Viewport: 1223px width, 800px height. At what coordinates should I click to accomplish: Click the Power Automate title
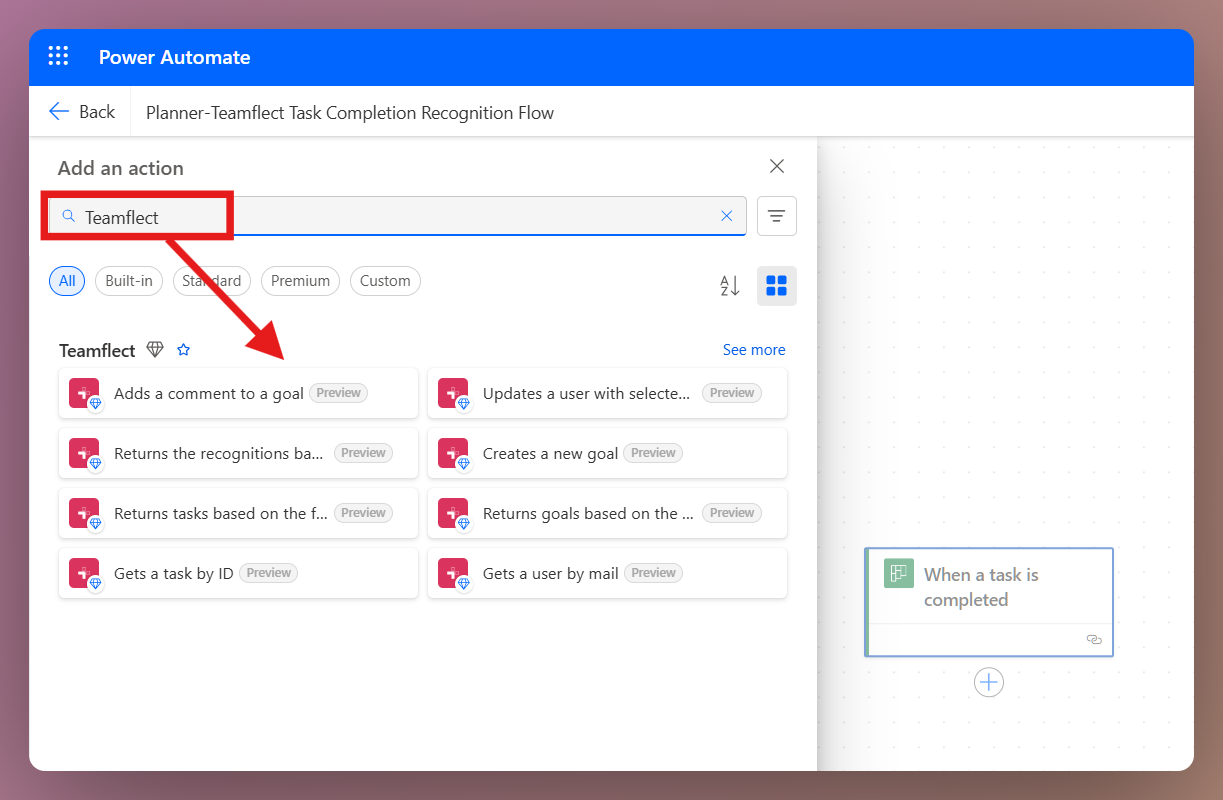(x=174, y=57)
